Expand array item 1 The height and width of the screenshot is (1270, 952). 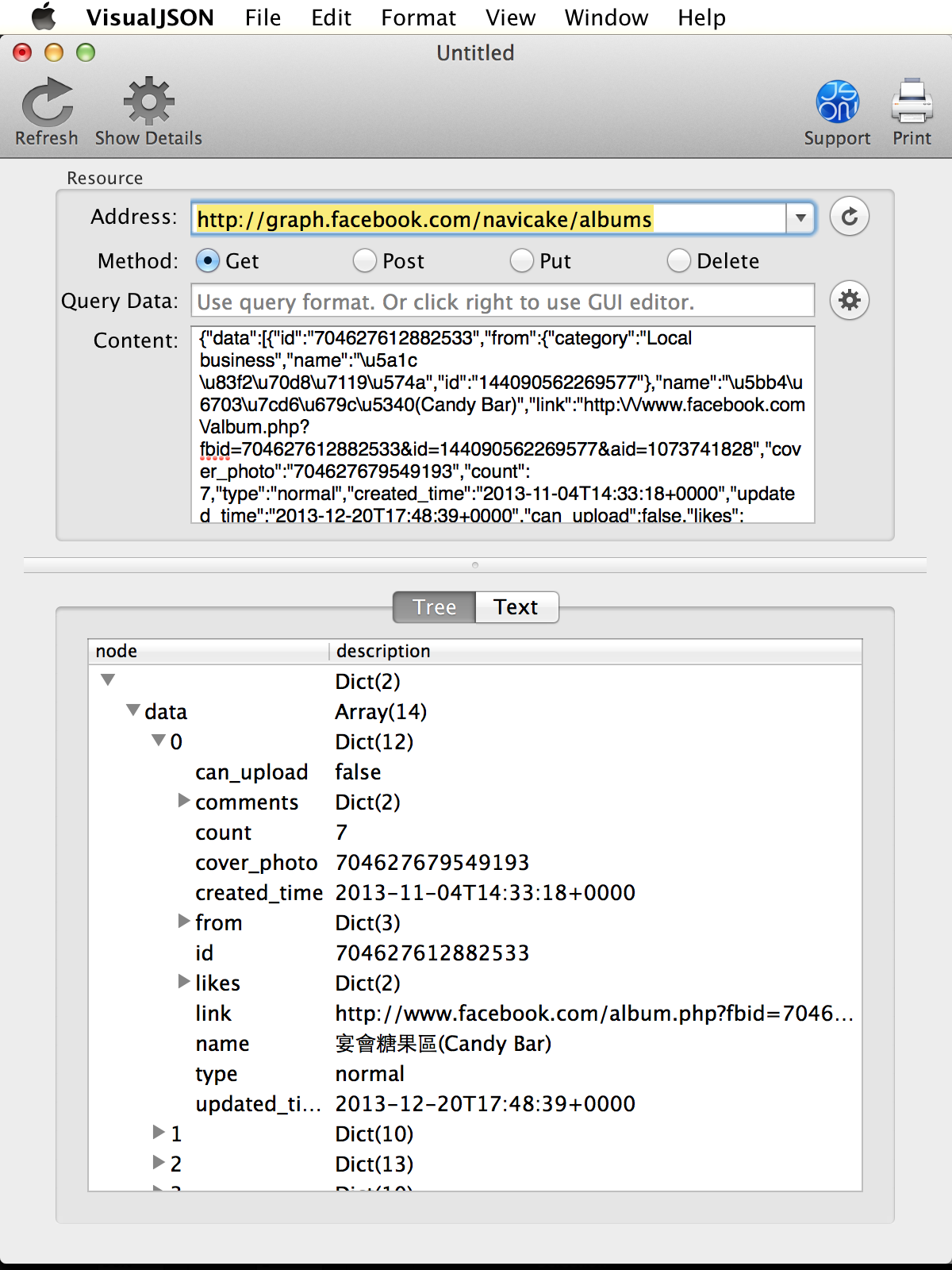coord(159,1132)
